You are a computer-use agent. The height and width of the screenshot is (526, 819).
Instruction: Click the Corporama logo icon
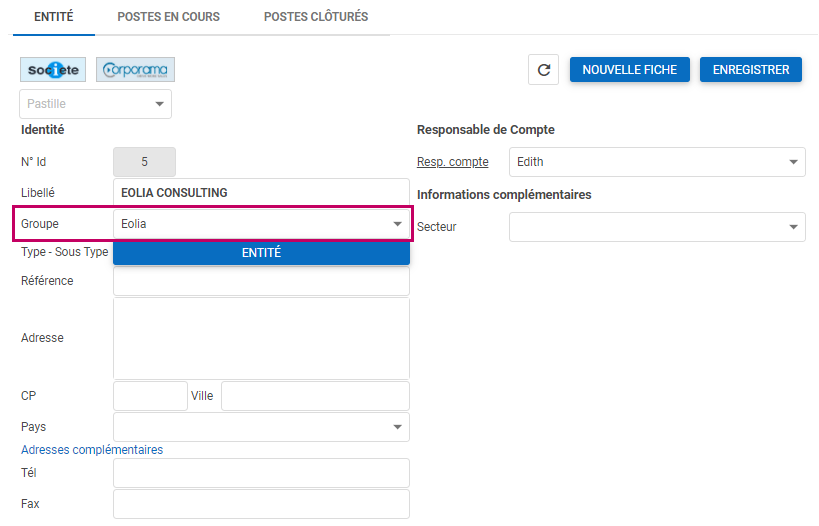click(x=136, y=70)
